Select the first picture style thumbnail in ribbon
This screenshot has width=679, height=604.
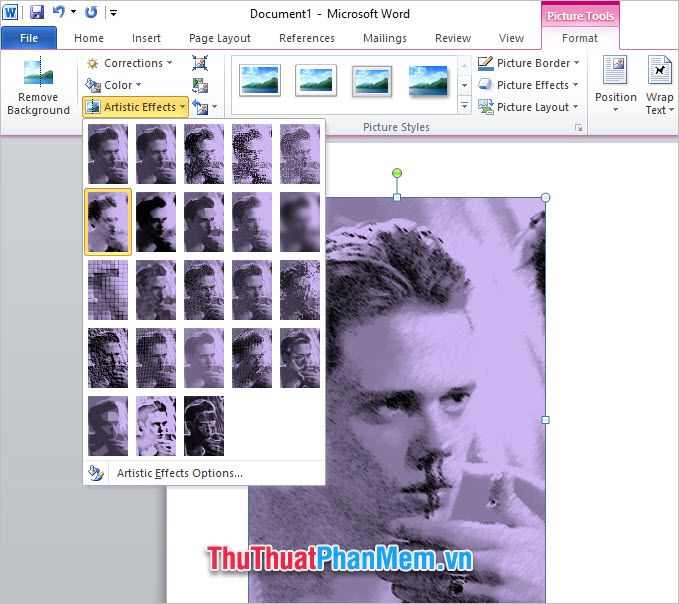(260, 80)
